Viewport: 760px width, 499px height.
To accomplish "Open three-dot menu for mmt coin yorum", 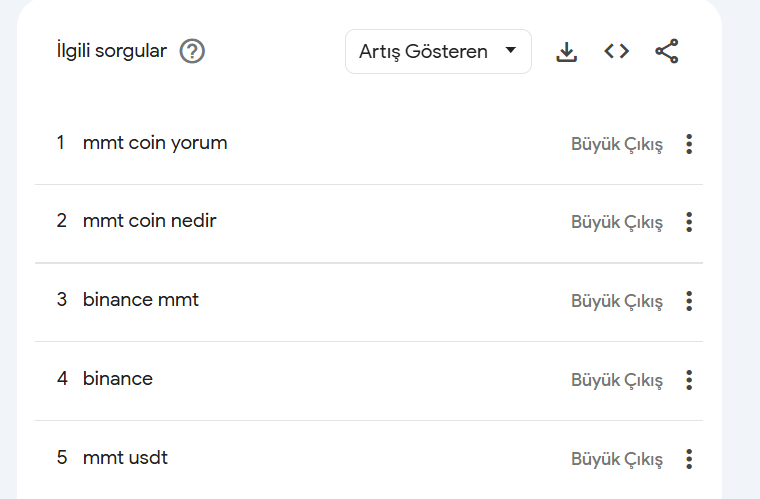I will [689, 144].
